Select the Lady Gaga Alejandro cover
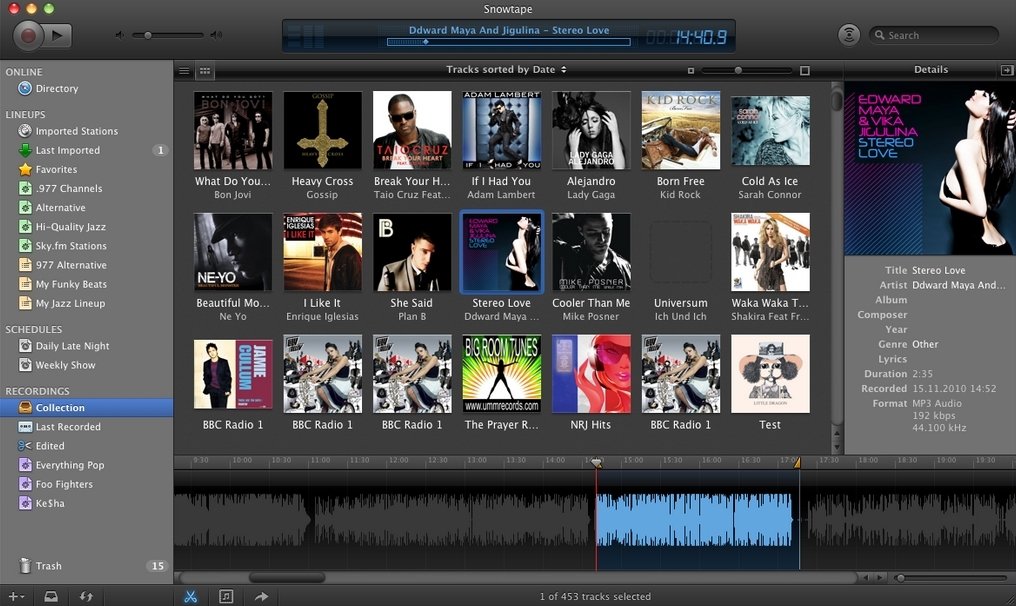 591,130
